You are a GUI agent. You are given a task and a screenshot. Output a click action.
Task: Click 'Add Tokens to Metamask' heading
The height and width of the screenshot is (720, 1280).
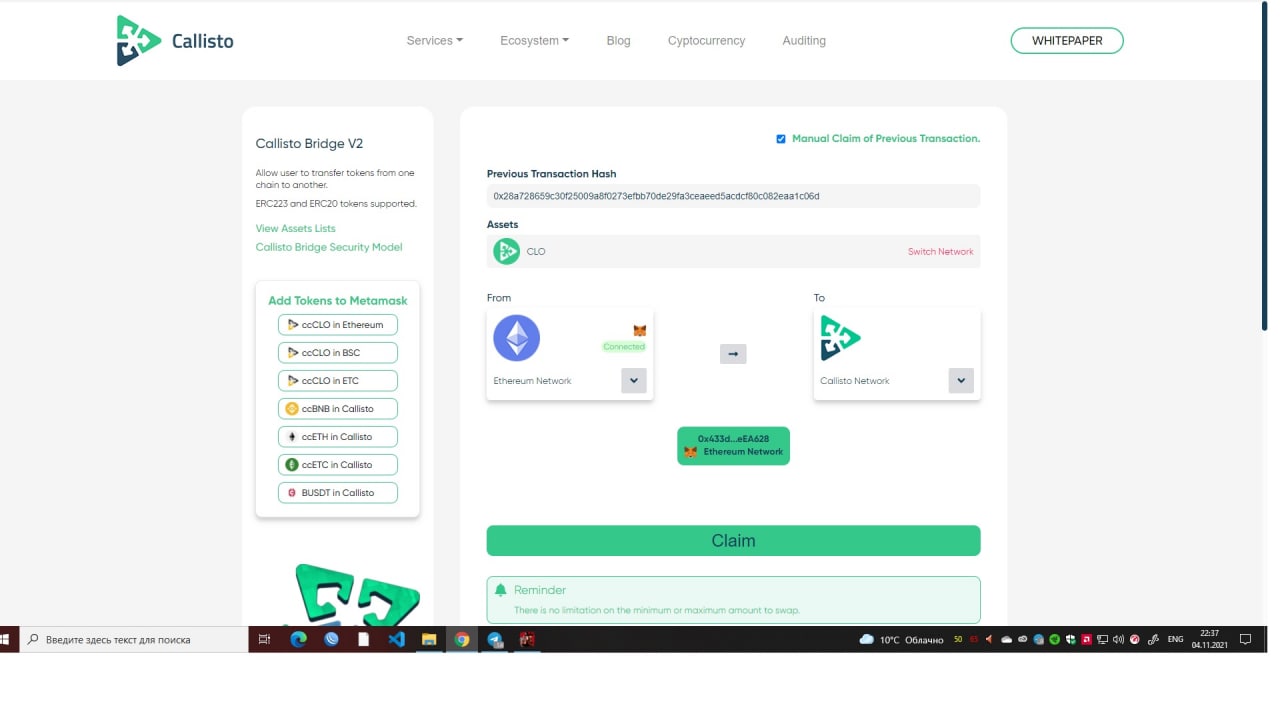pyautogui.click(x=338, y=300)
